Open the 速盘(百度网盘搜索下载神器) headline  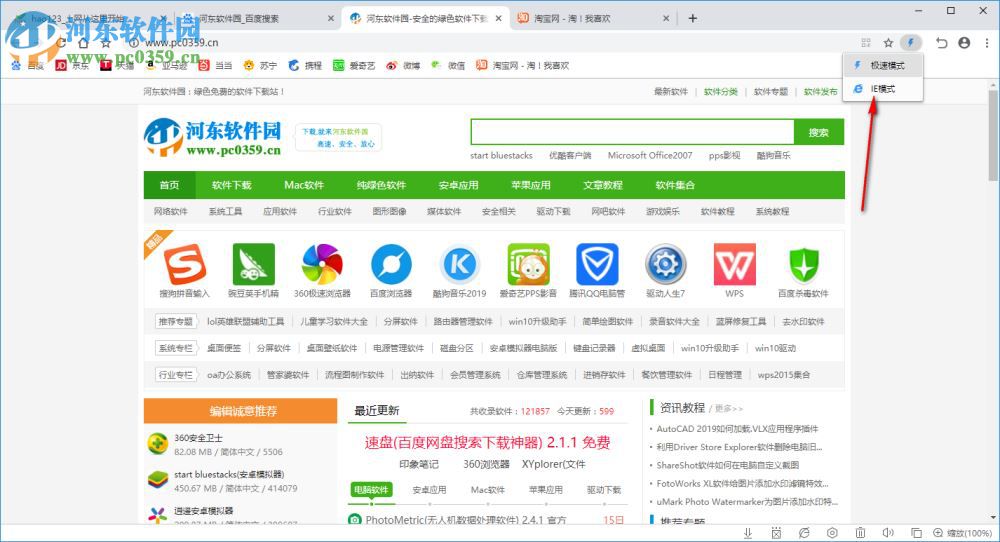pos(488,443)
